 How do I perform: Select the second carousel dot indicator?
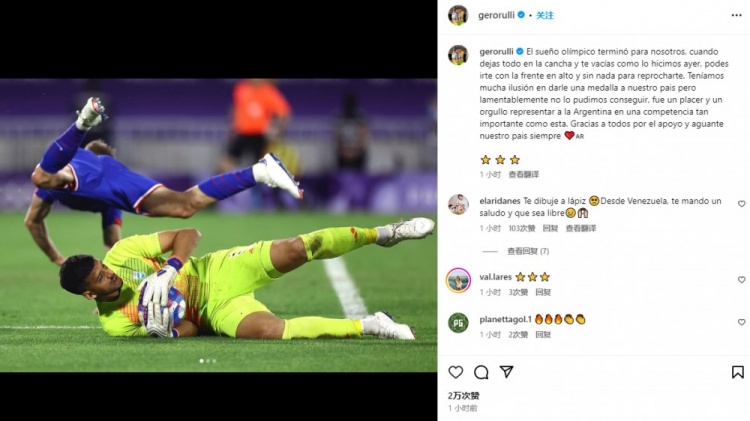point(208,361)
